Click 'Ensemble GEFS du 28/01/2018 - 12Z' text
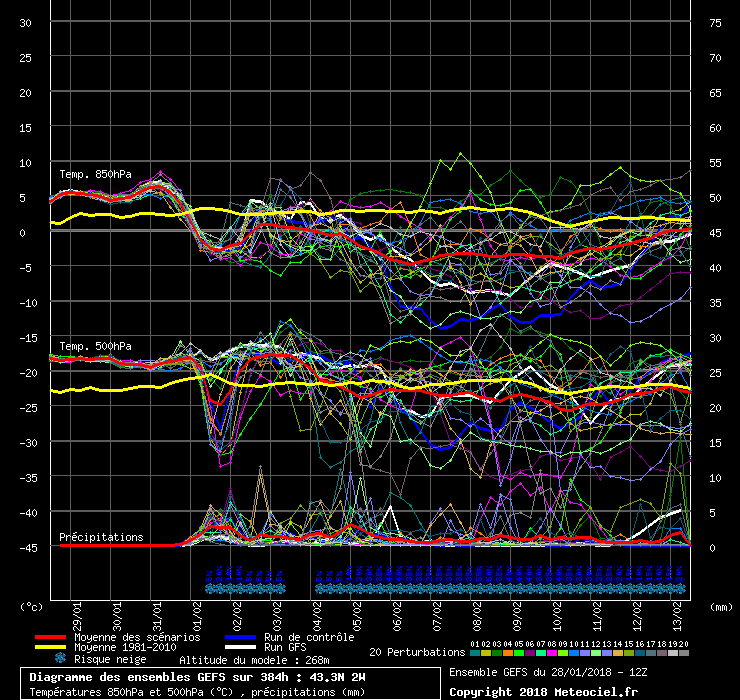The width and height of the screenshot is (740, 700). pos(548,672)
